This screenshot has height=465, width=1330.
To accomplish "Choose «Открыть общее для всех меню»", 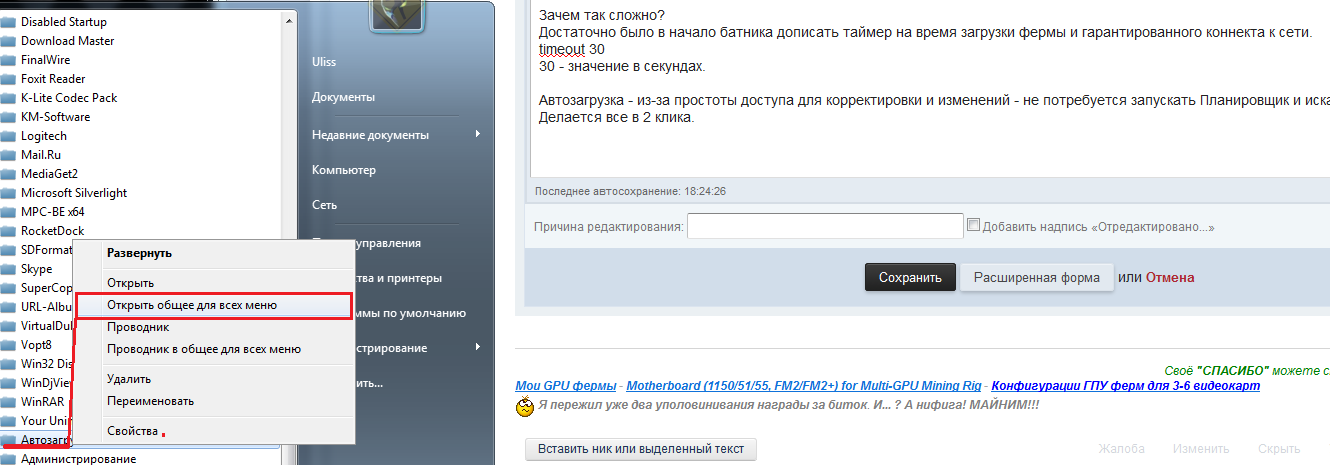I will coord(192,305).
